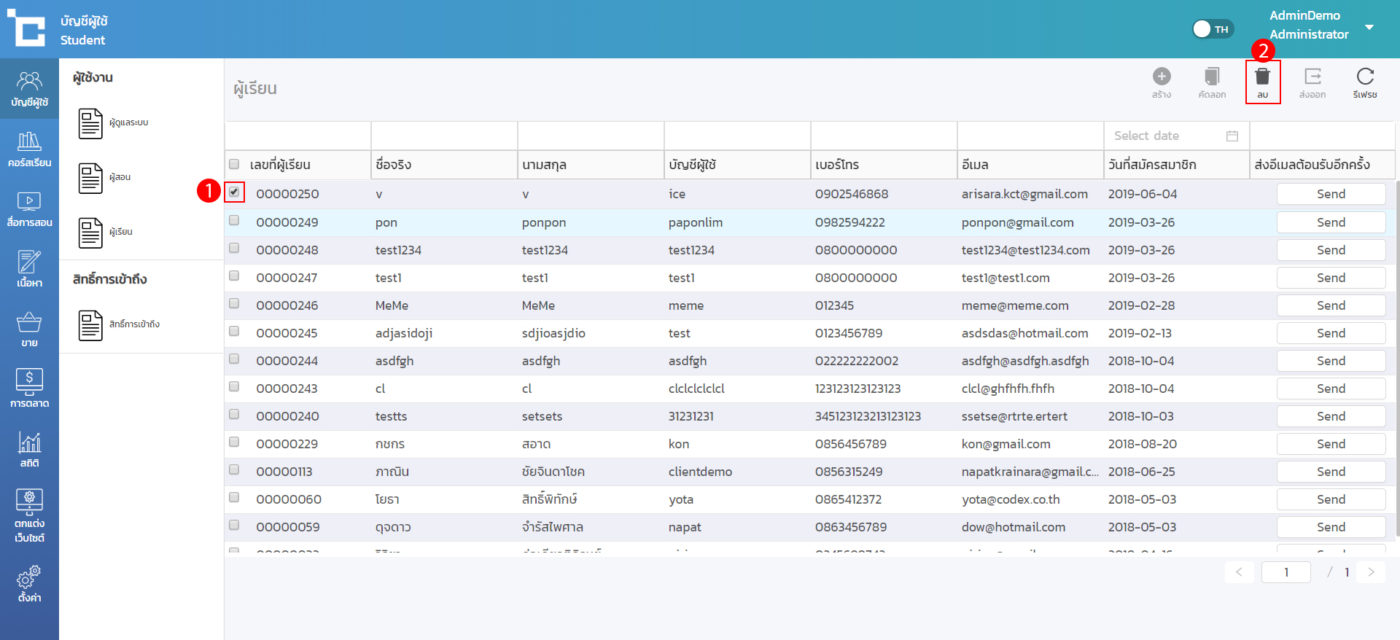
Task: Open the Select date calendar picker
Action: coord(1232,136)
